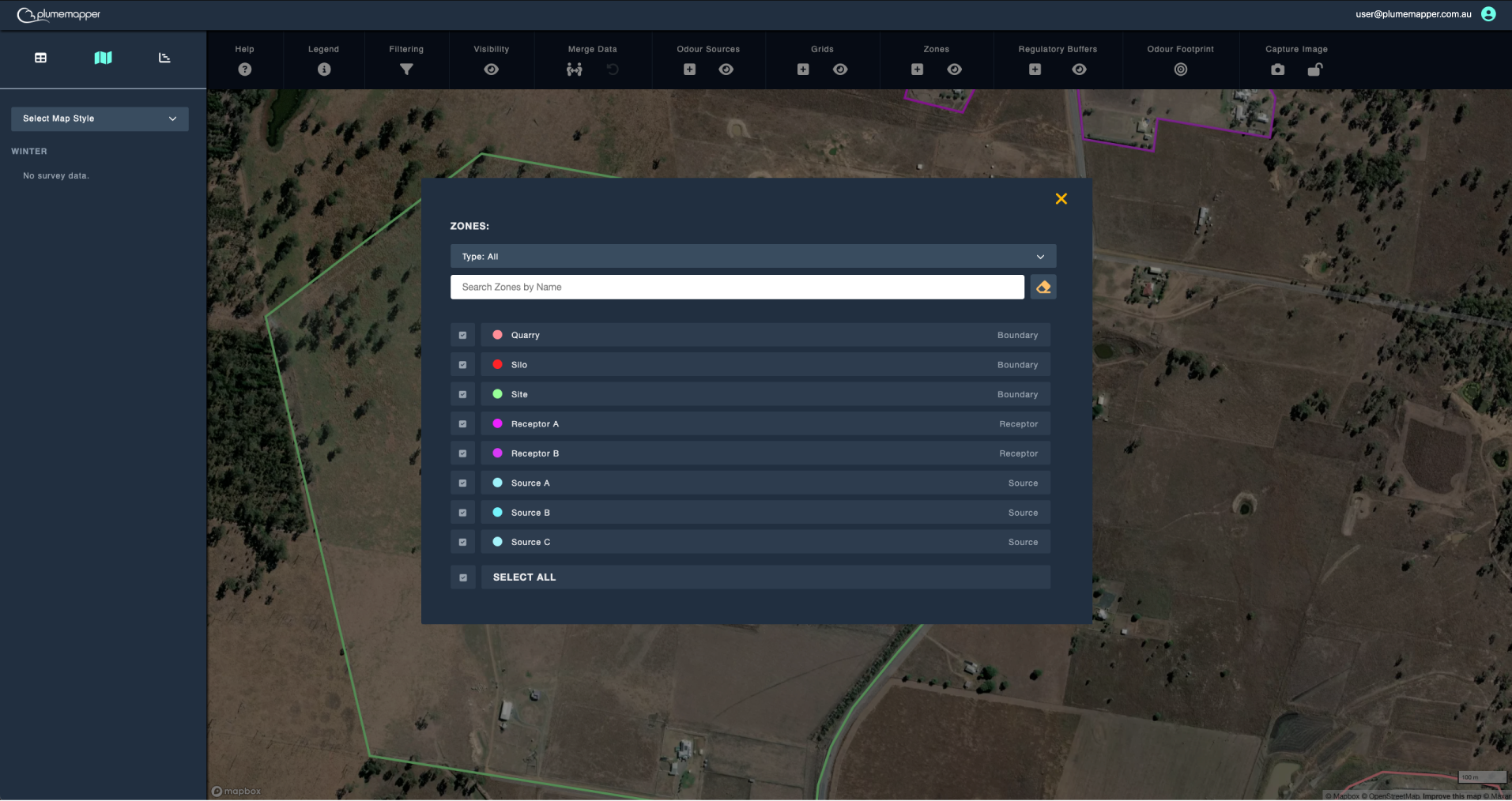The width and height of the screenshot is (1512, 801).
Task: Click Improve this map link
Action: tap(1452, 796)
